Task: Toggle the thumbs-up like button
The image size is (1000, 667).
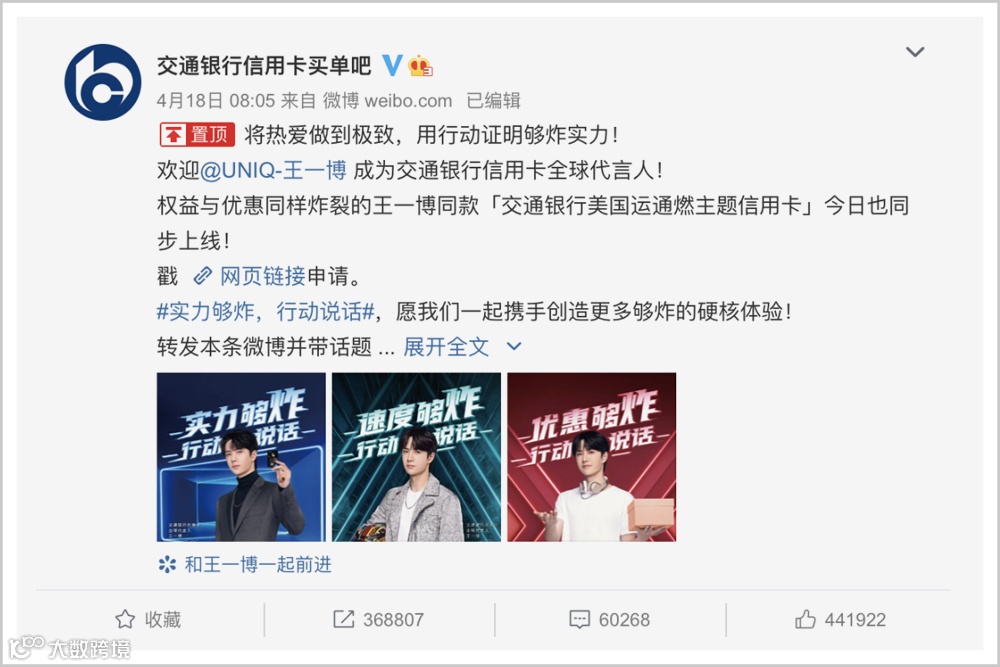Action: [805, 619]
